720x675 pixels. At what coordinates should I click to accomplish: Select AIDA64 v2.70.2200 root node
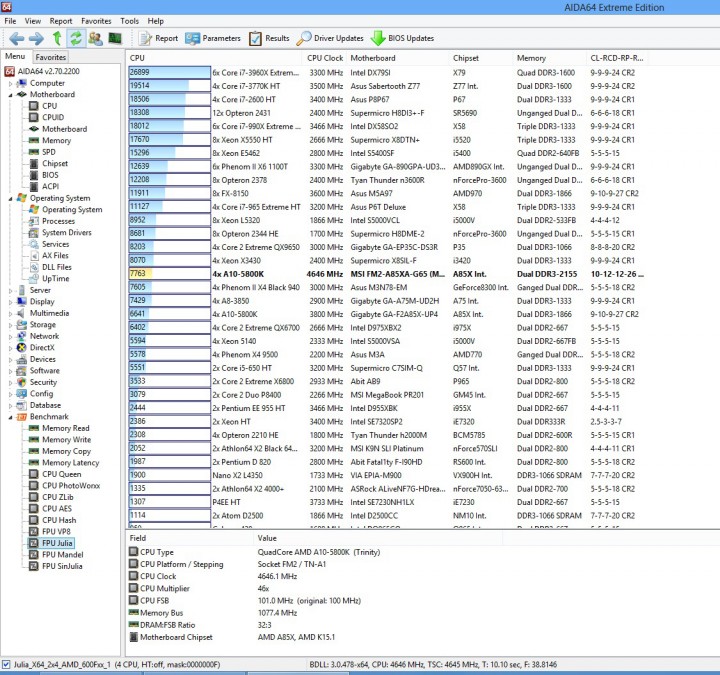42,71
